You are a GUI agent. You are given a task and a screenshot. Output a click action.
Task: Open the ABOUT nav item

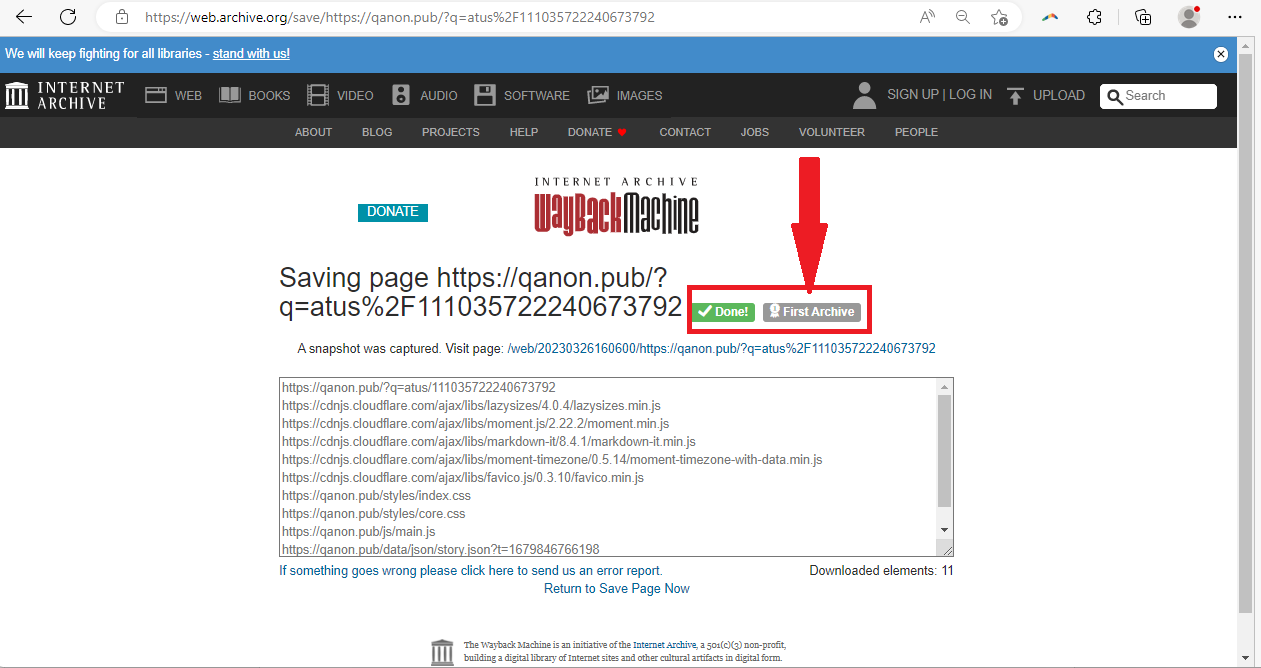pos(313,132)
